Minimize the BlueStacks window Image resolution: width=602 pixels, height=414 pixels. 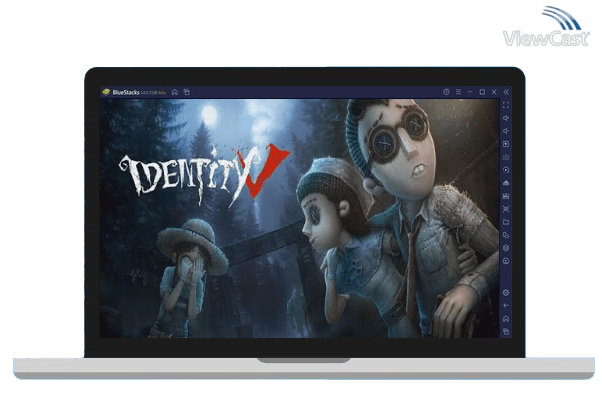click(x=470, y=92)
